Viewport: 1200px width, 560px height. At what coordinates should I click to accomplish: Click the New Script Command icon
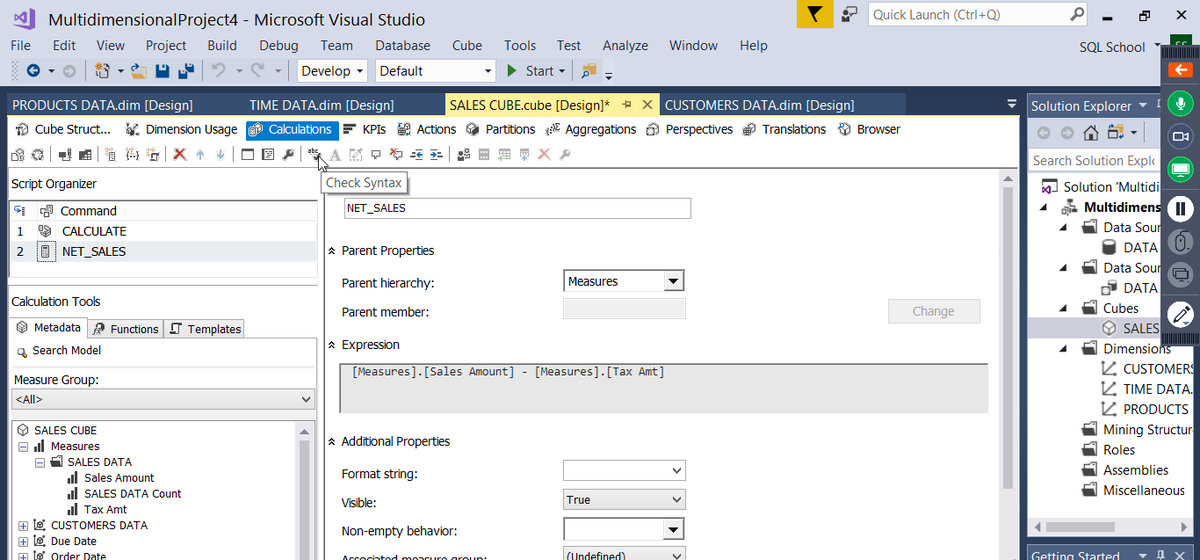(153, 155)
